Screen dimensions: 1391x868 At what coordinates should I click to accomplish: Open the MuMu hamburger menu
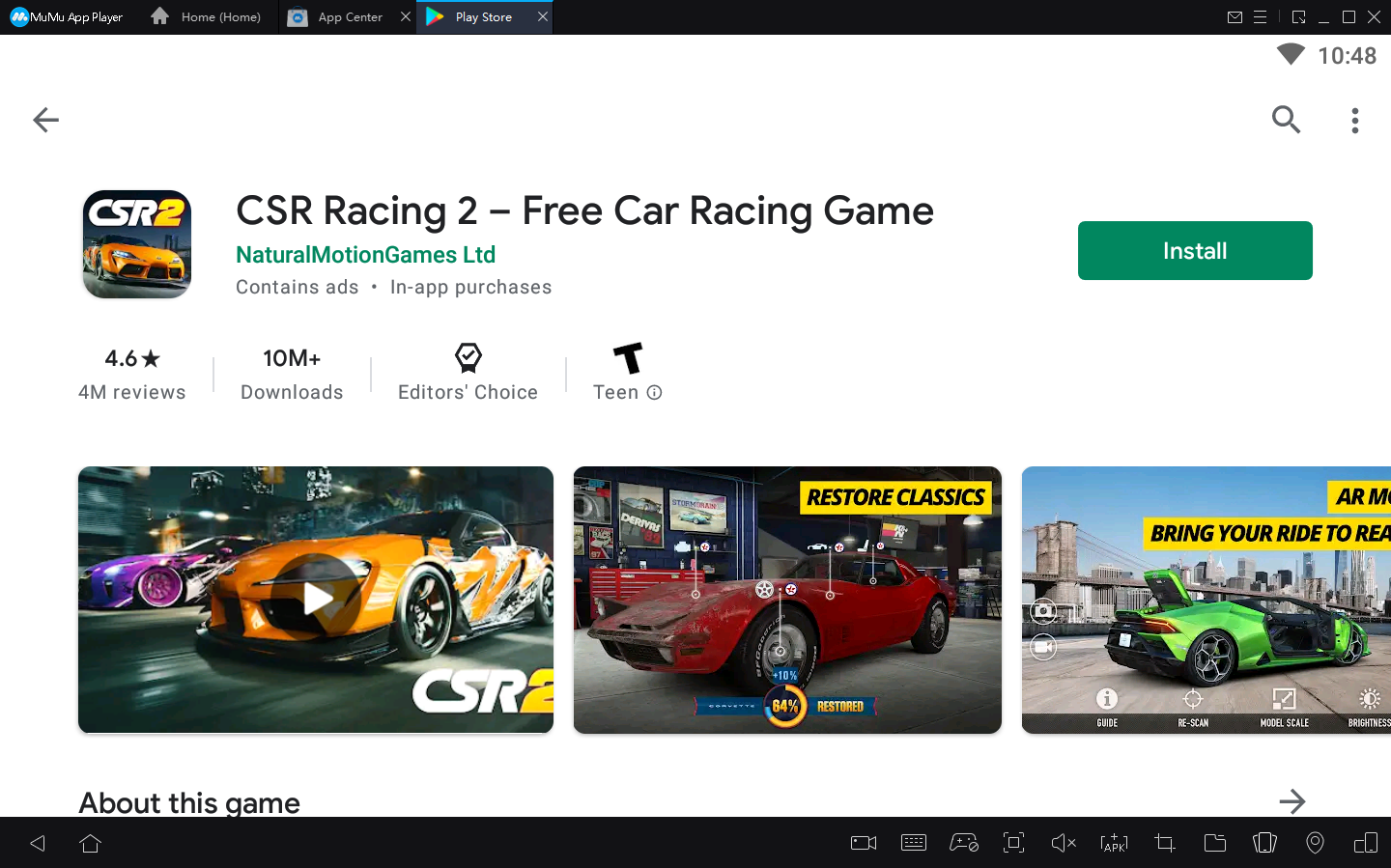click(1260, 17)
